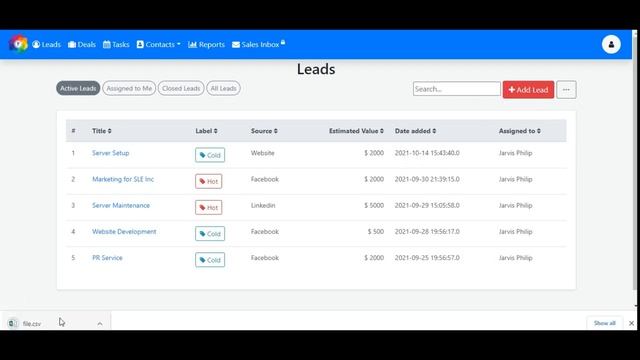Click the $ 500 estimated value

point(376,231)
